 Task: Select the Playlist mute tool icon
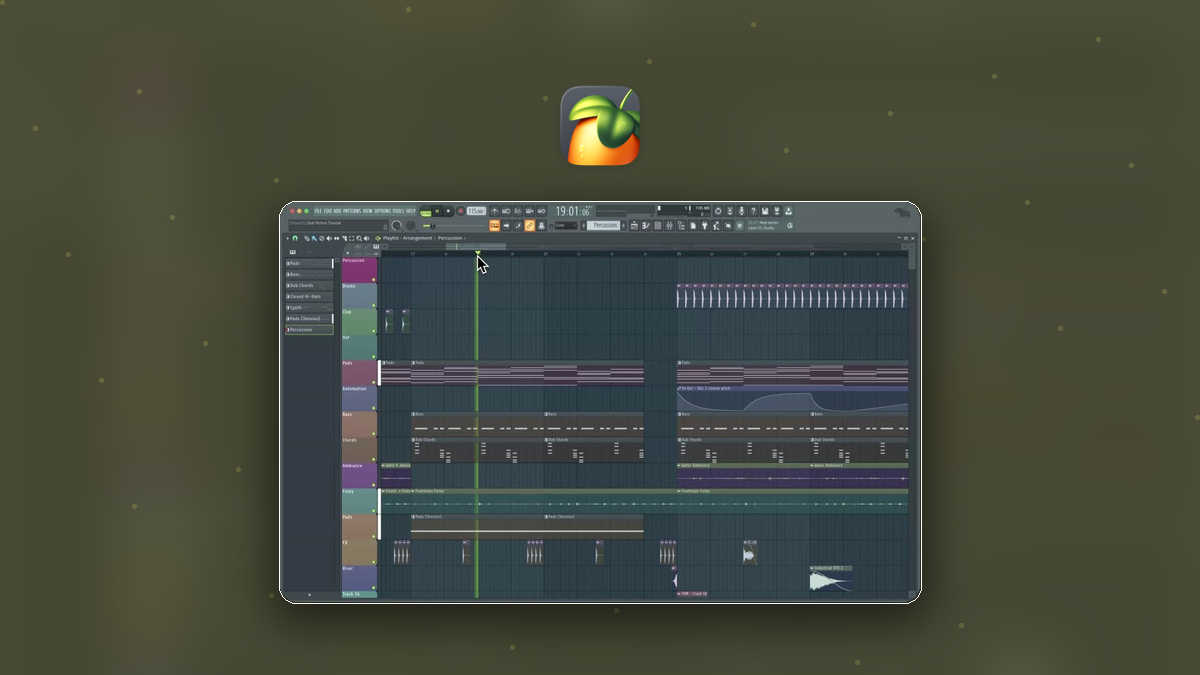pyautogui.click(x=329, y=238)
